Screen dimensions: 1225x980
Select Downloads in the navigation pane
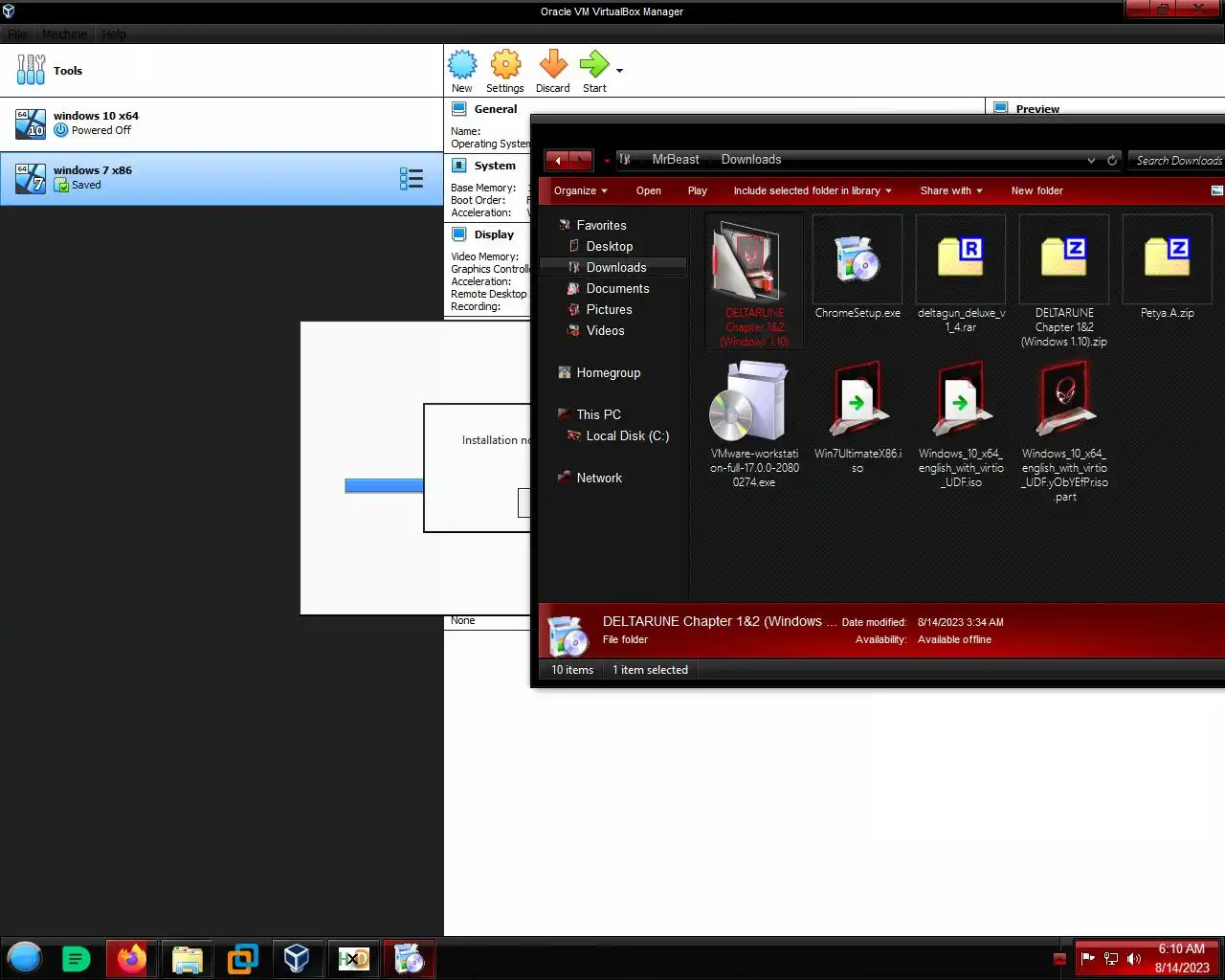615,267
